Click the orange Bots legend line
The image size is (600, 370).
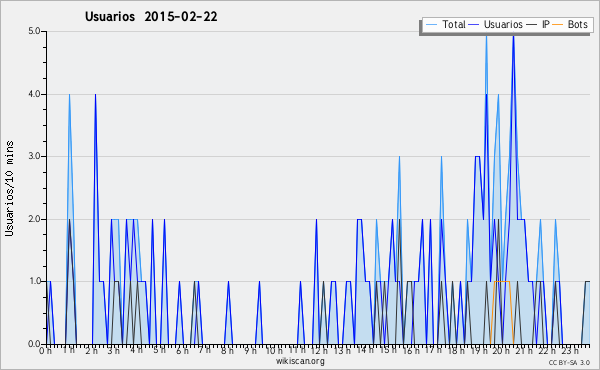coord(558,25)
